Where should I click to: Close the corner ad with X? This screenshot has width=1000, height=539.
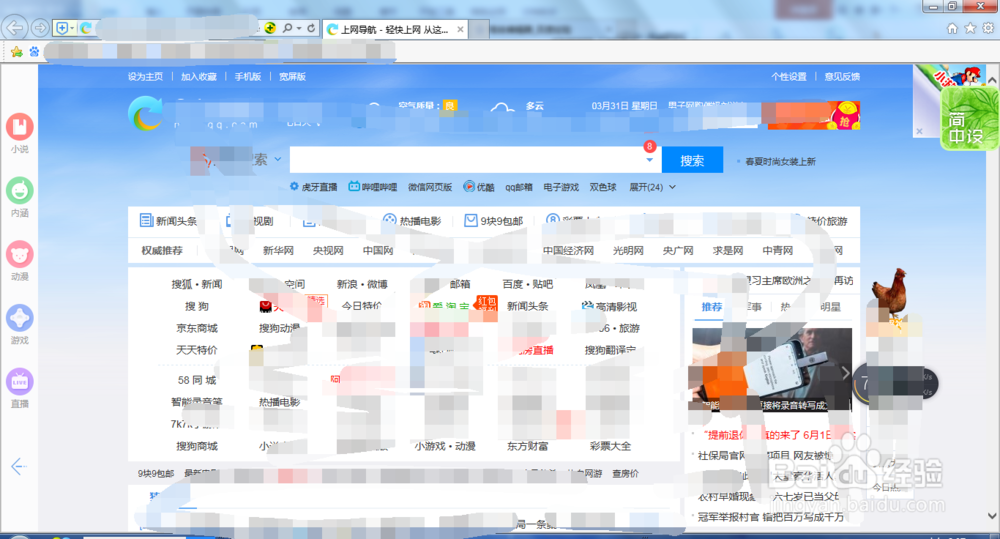[919, 131]
